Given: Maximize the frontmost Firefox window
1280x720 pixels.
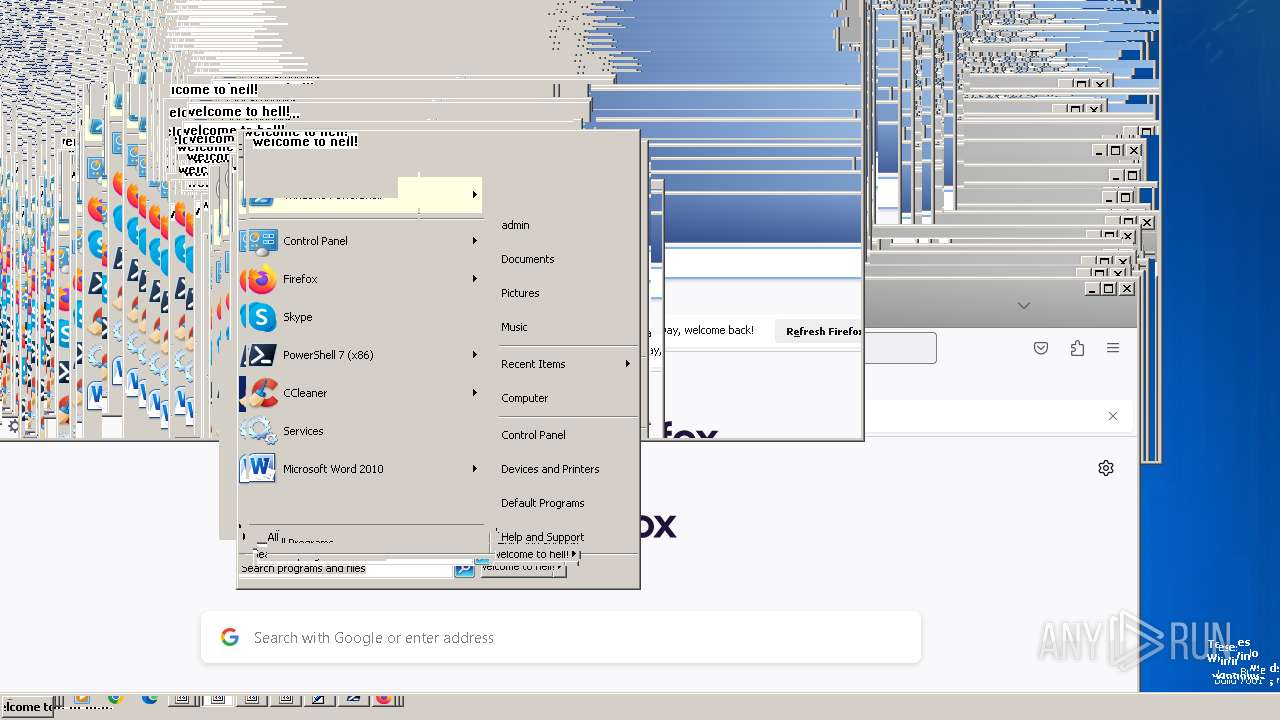Looking at the screenshot, I should coord(1109,289).
